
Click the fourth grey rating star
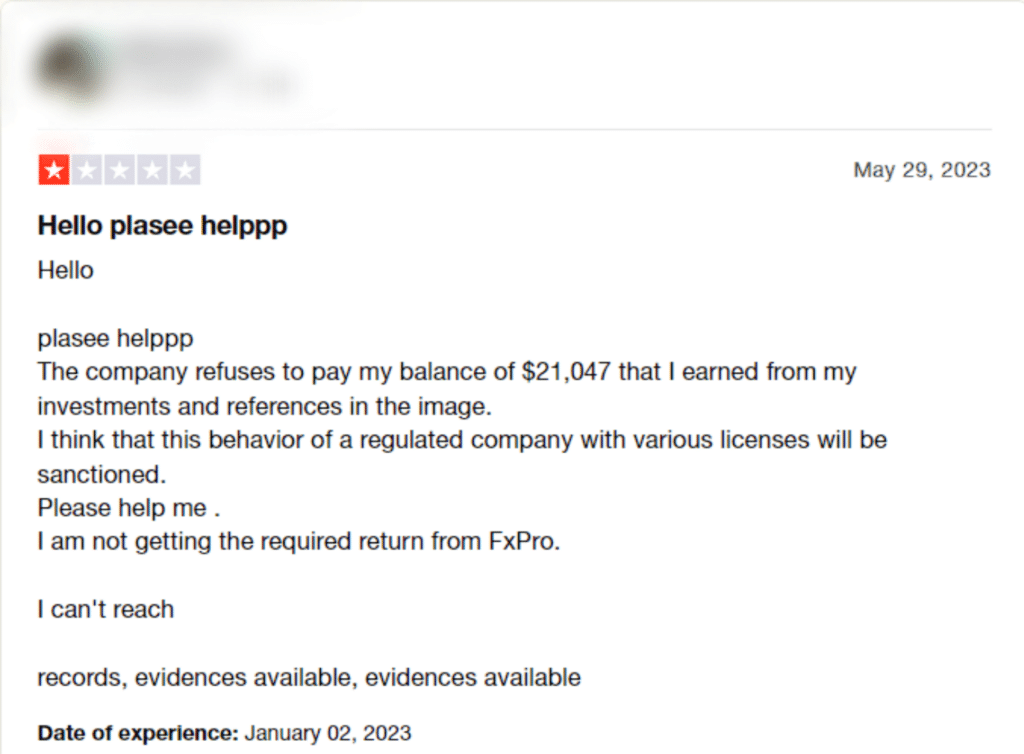[x=152, y=170]
